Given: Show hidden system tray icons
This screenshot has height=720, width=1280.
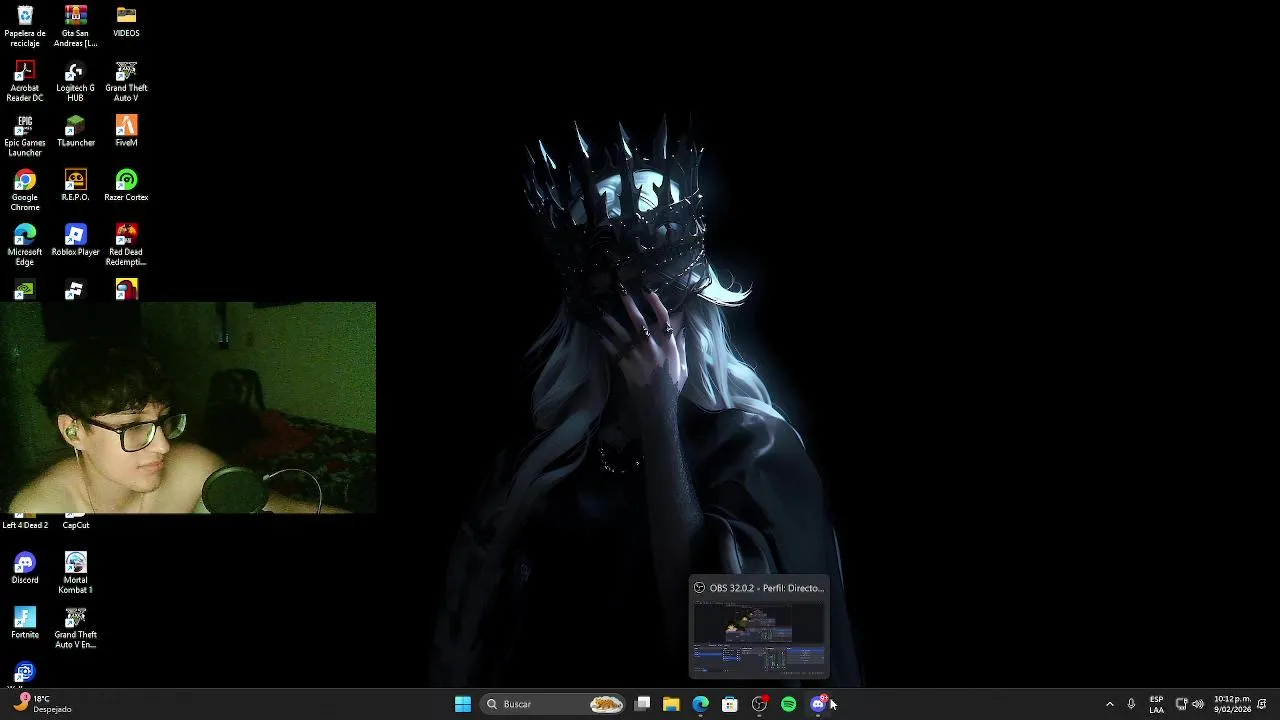Looking at the screenshot, I should click(x=1109, y=704).
